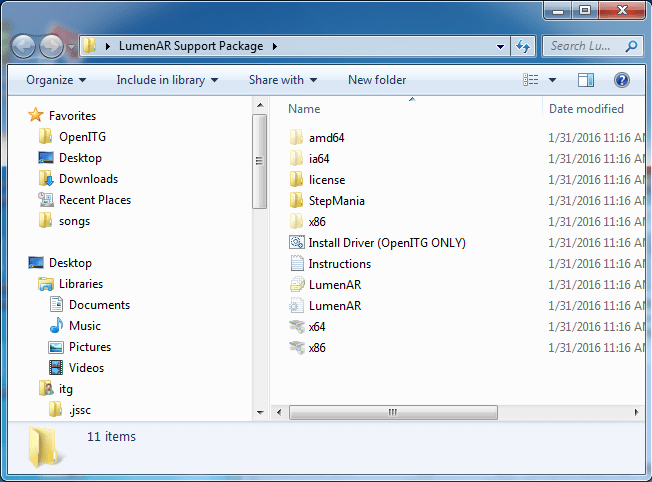
Task: Expand the arrow before LumenAR Support Package
Action: pyautogui.click(x=108, y=46)
